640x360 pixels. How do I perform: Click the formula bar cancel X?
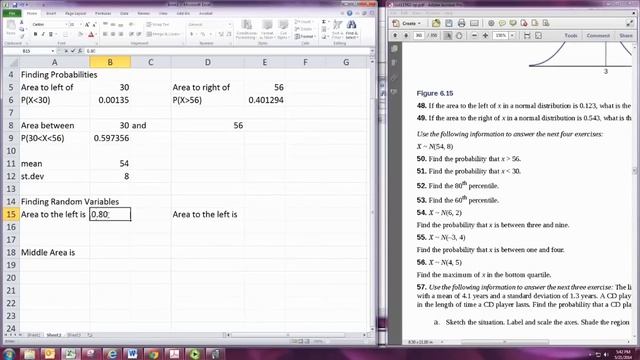pos(66,51)
